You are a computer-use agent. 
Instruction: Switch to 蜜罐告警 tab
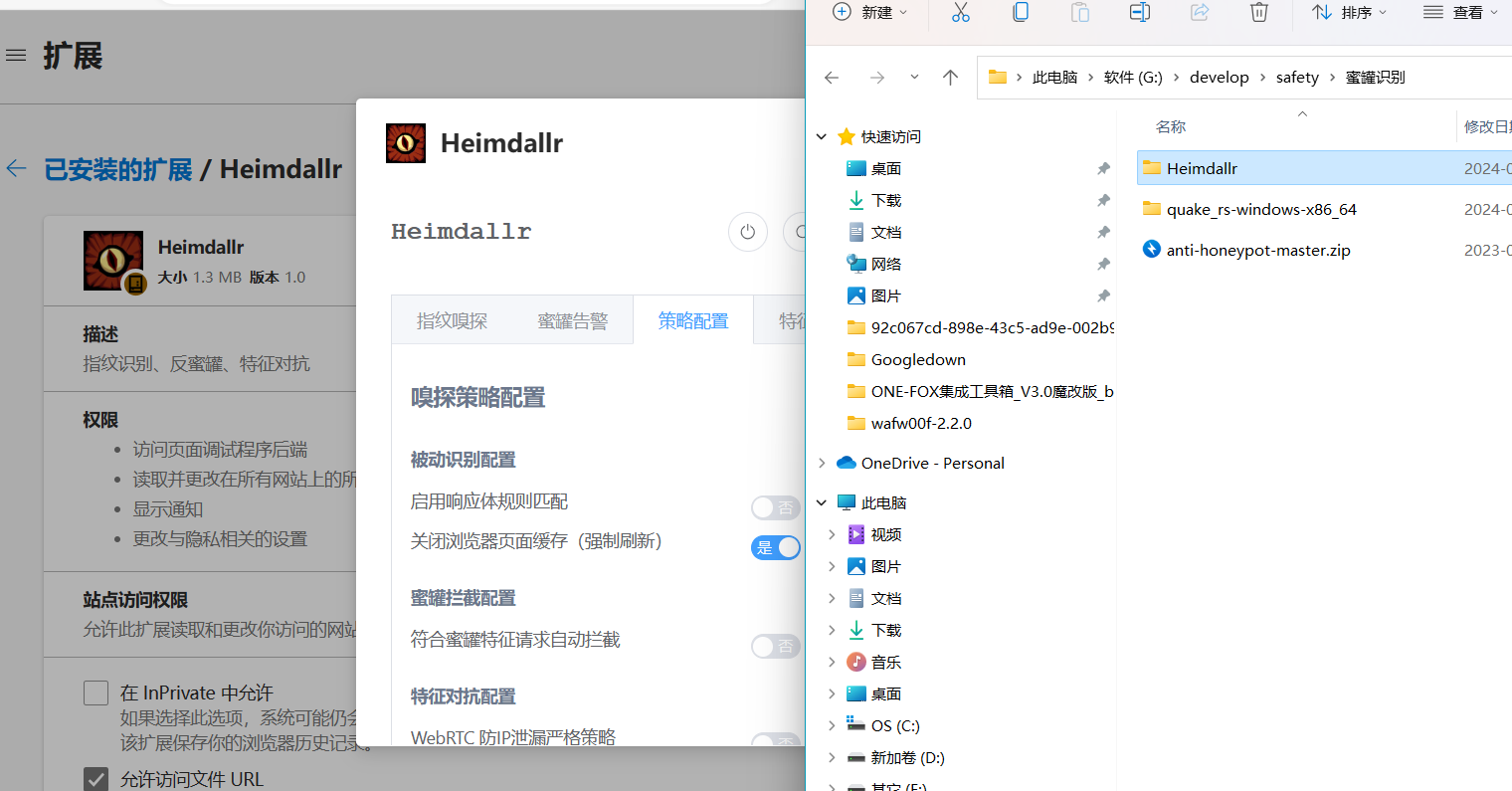point(573,320)
